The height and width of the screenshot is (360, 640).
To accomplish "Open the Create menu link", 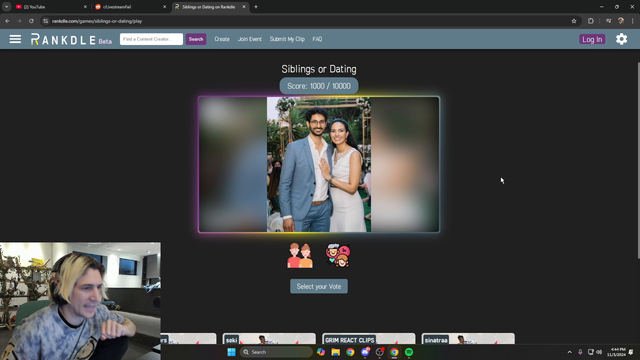I will [x=222, y=39].
